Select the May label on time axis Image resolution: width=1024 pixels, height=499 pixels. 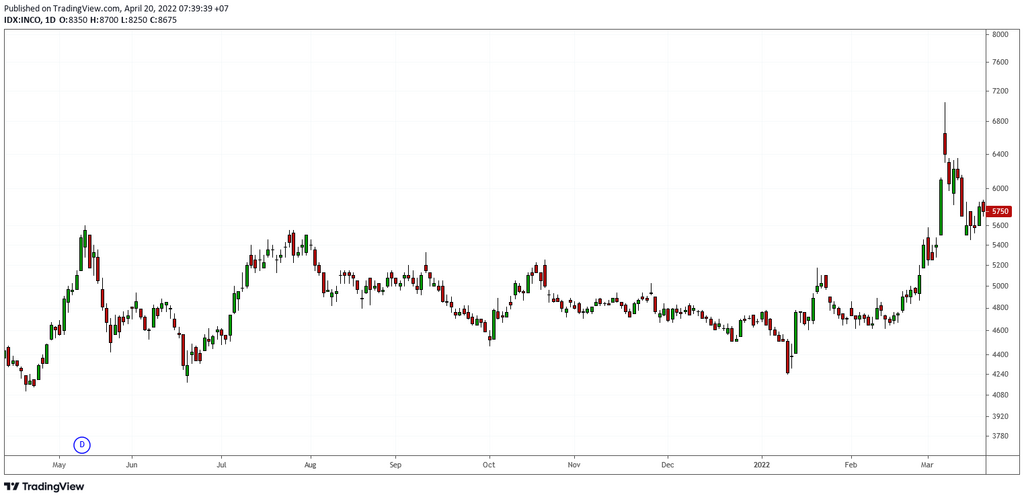coord(58,465)
